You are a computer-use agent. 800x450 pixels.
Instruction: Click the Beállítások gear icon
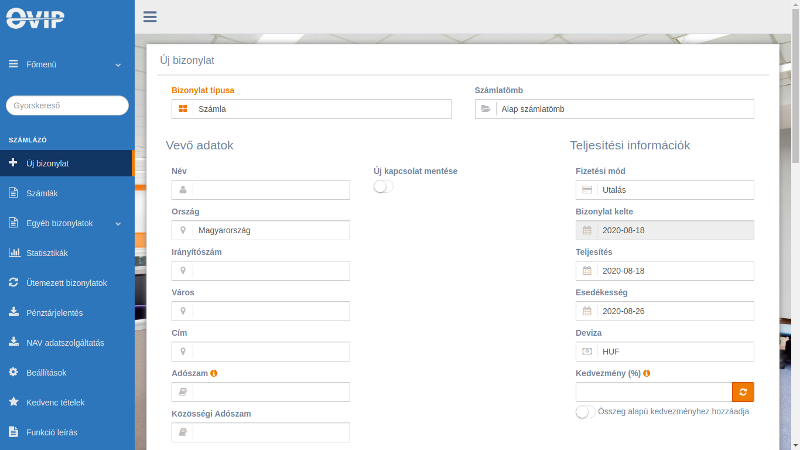14,372
